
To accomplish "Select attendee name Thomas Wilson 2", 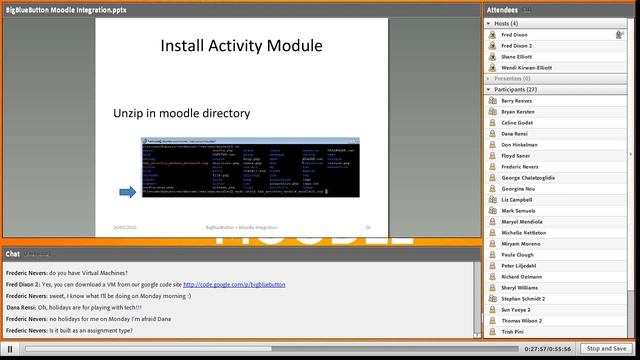I will [x=522, y=321].
